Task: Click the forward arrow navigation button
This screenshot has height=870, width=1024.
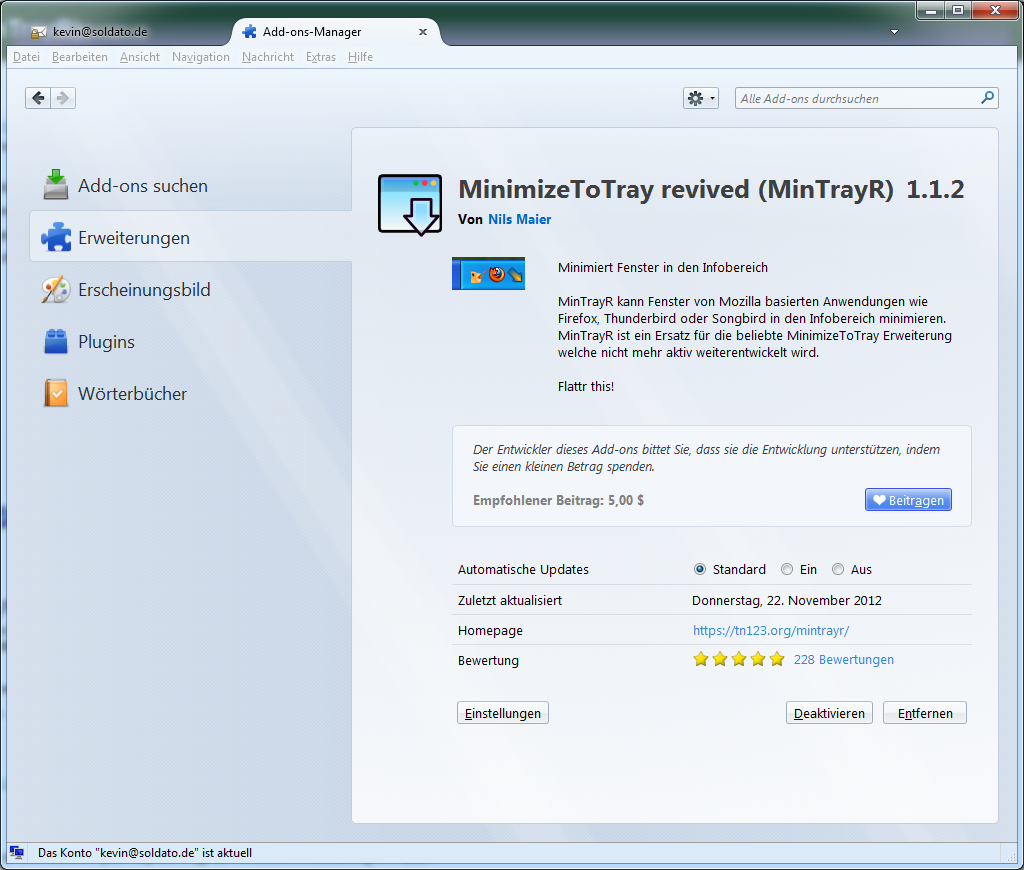Action: [x=63, y=98]
